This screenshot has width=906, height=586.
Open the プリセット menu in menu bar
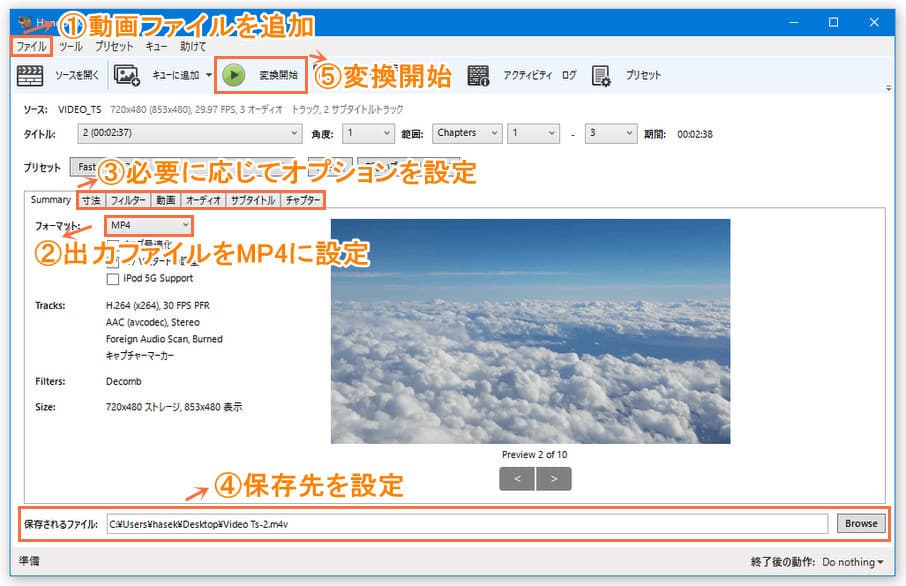(x=114, y=46)
